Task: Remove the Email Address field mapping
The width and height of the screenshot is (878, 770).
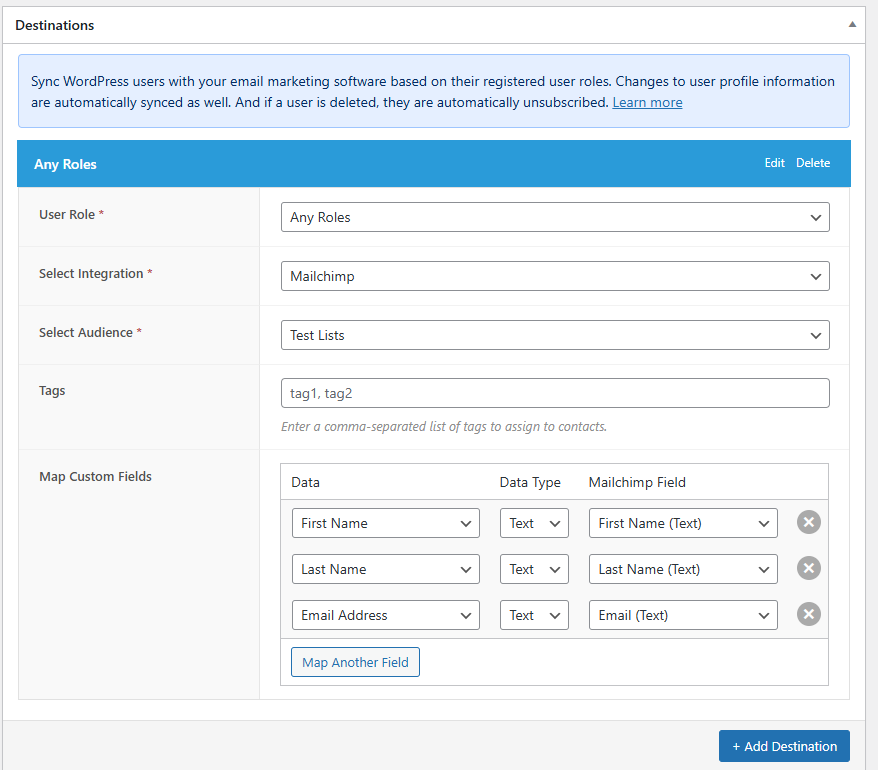Action: coord(808,614)
